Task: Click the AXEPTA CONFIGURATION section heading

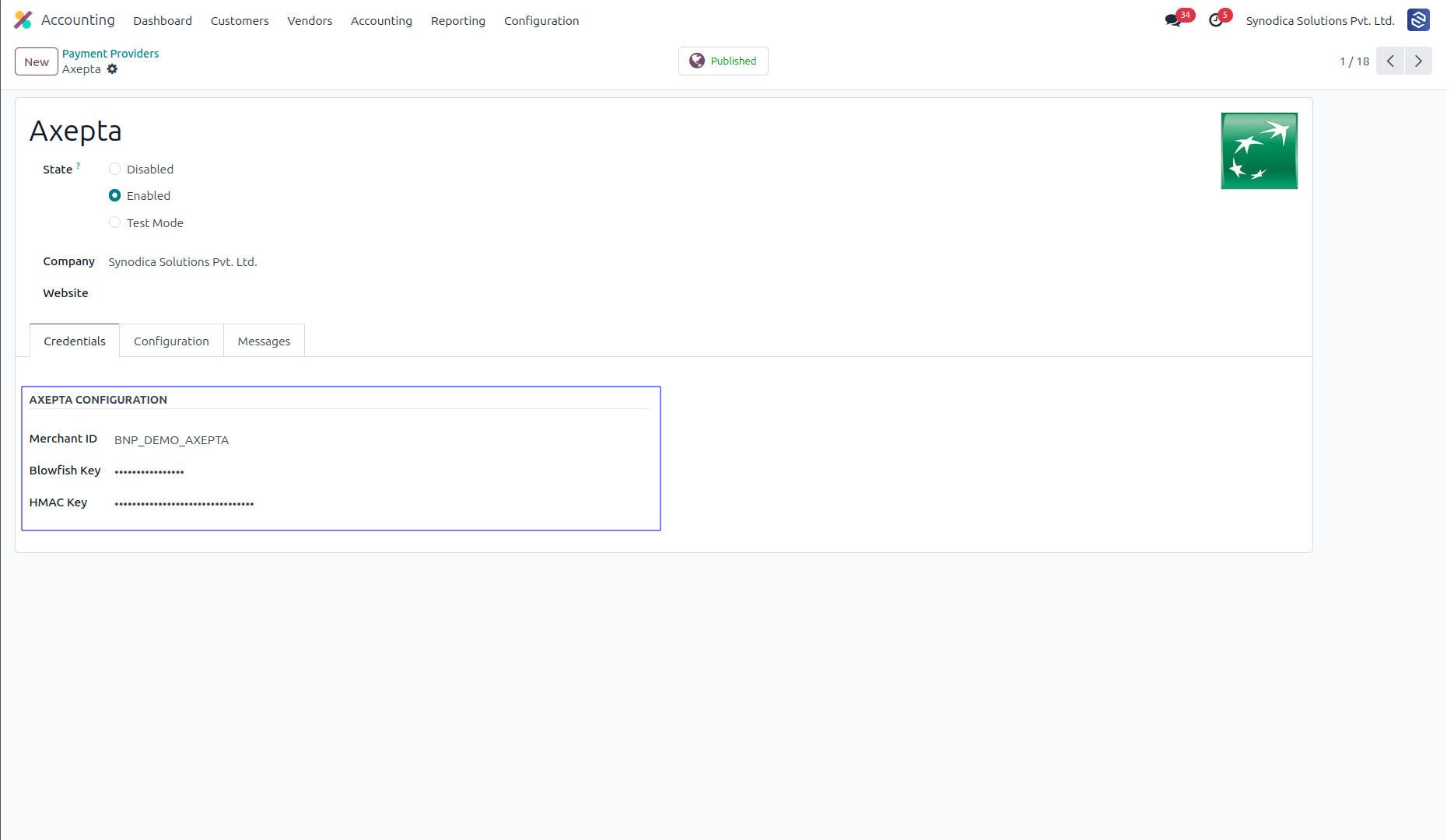Action: pyautogui.click(x=98, y=400)
